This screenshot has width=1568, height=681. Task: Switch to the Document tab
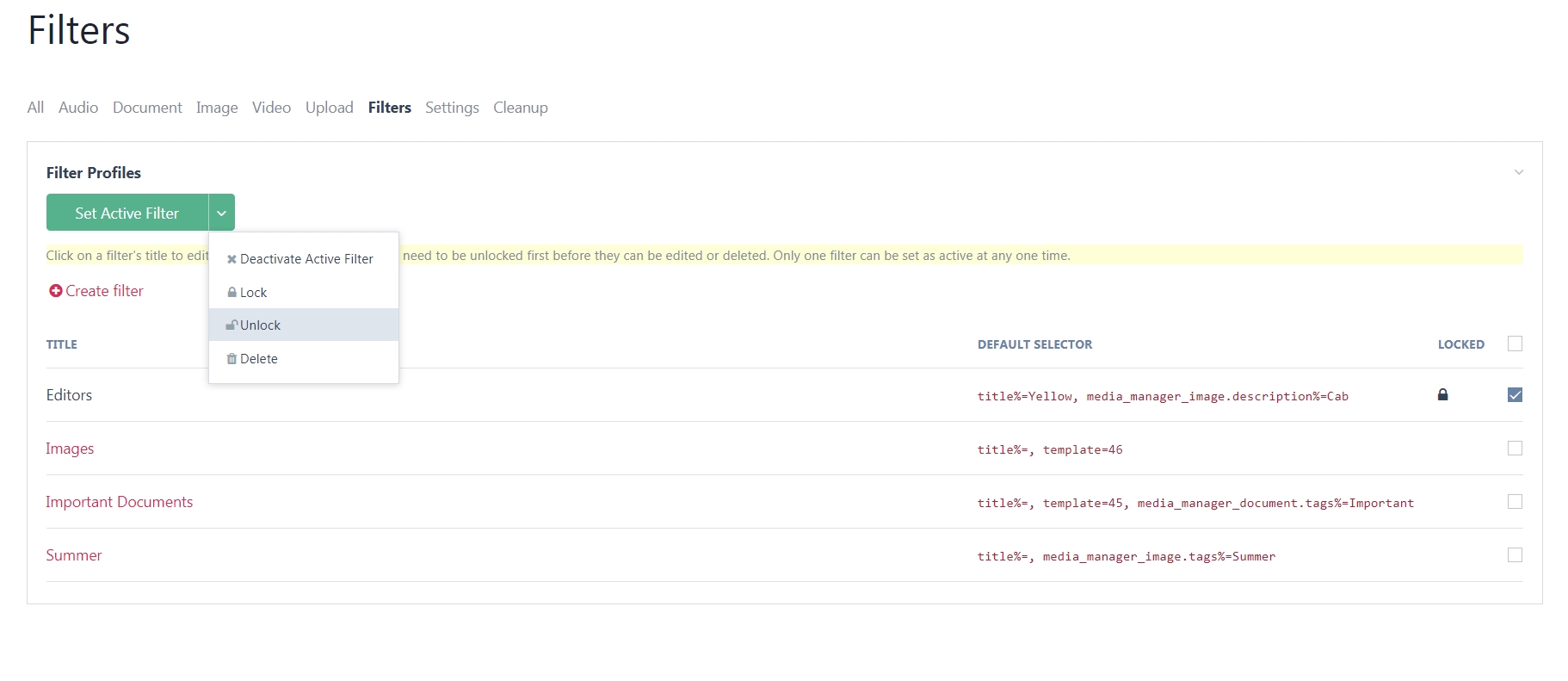[147, 108]
